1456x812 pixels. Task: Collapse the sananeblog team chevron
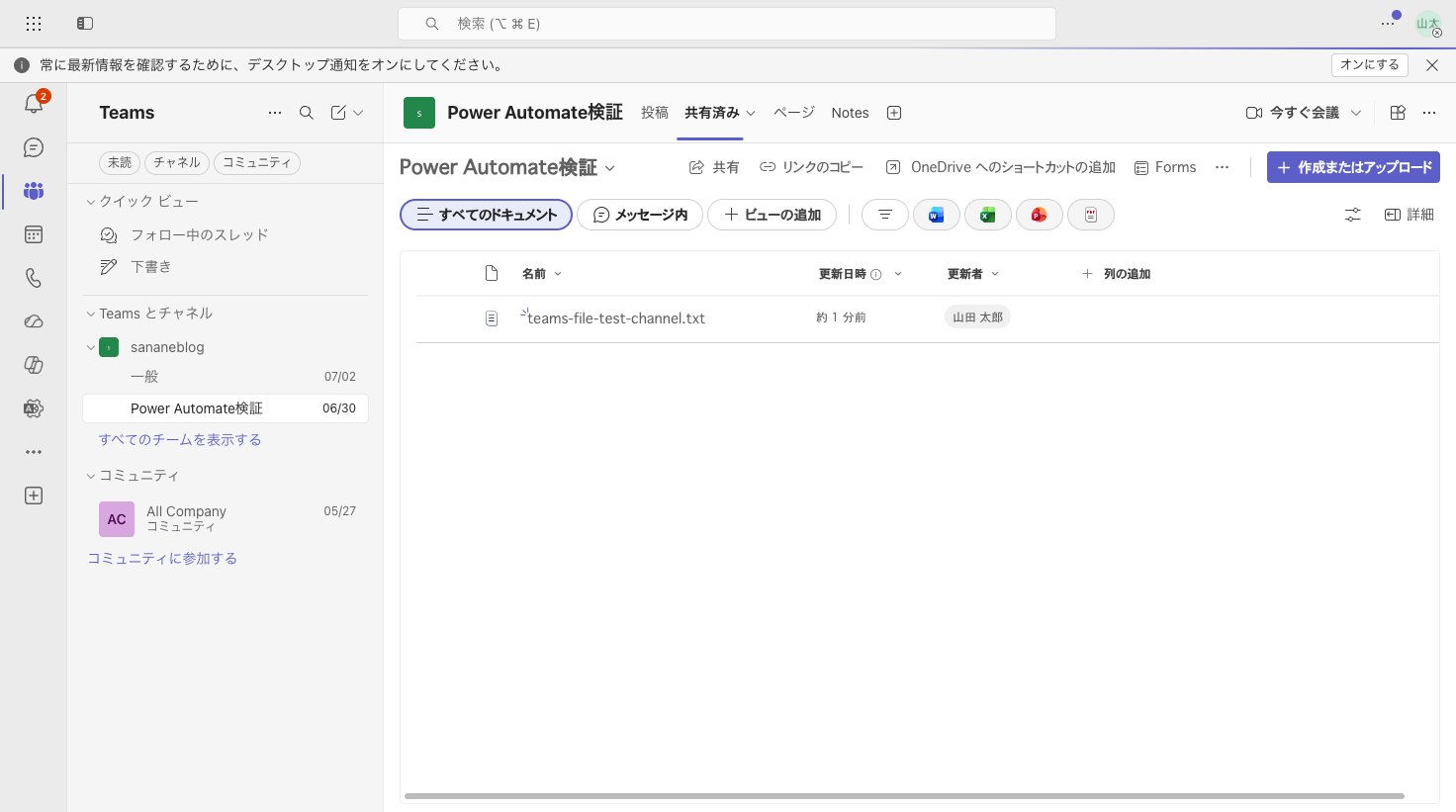coord(91,347)
